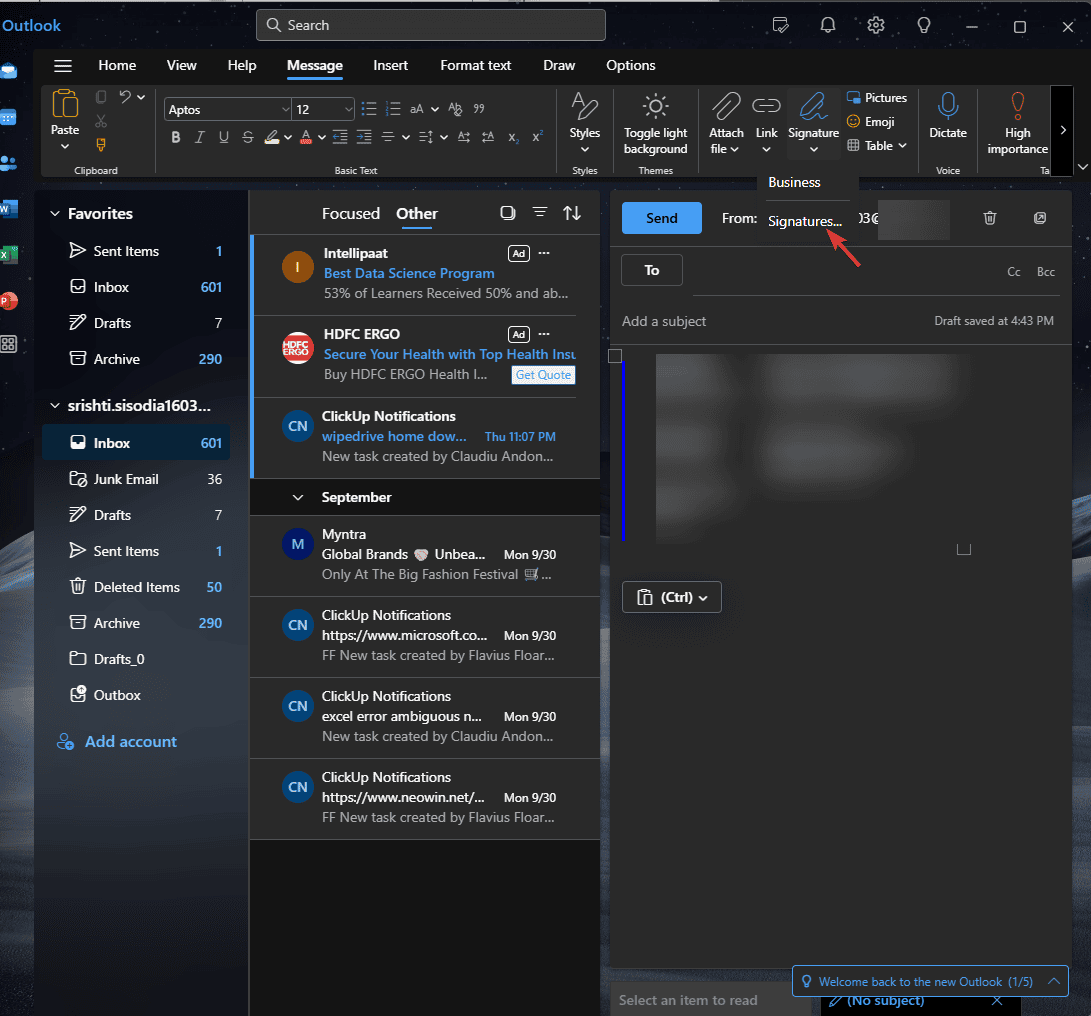Expand ribbon overflow right arrow
This screenshot has height=1016, width=1091.
tap(1062, 130)
